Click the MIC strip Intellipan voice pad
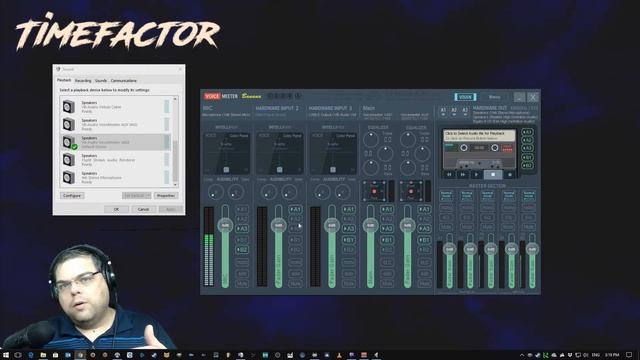 [226, 153]
